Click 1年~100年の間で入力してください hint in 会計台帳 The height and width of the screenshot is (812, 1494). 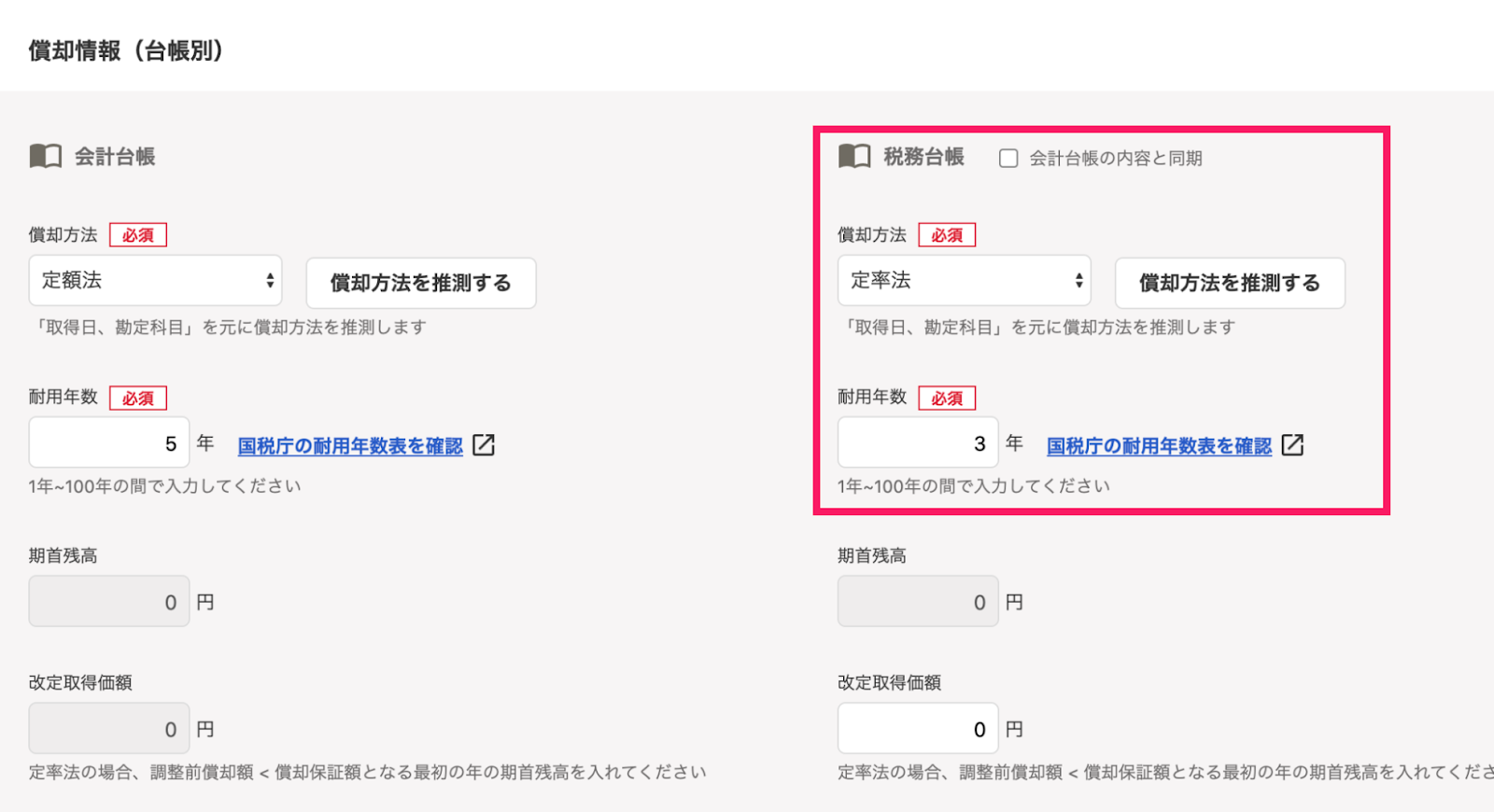164,486
